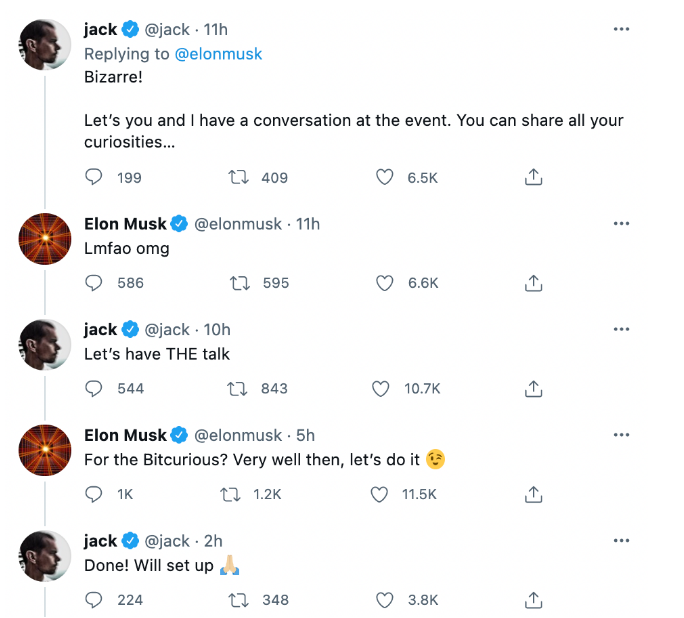
Task: Retweet the "For the Bitcurious?" tweet
Action: pyautogui.click(x=231, y=494)
